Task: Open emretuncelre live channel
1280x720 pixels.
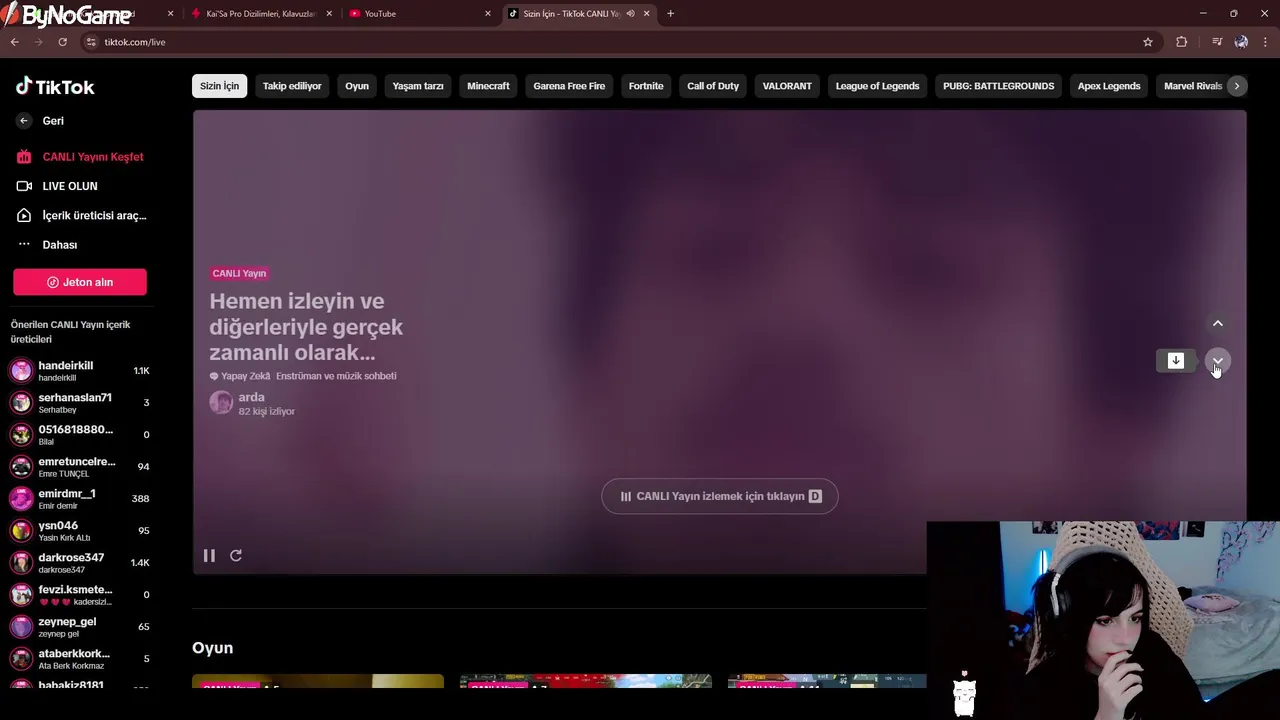Action: (80, 467)
